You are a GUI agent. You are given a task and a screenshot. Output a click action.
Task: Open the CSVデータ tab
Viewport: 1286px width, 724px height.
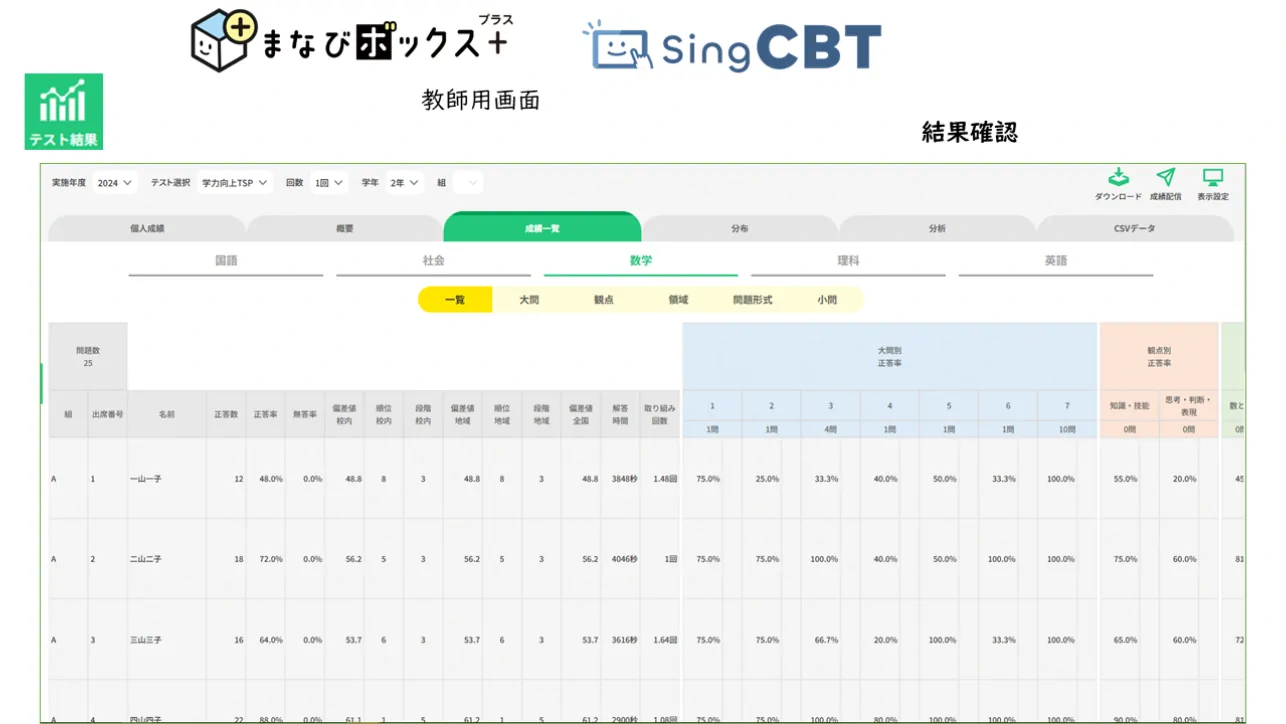click(1134, 229)
